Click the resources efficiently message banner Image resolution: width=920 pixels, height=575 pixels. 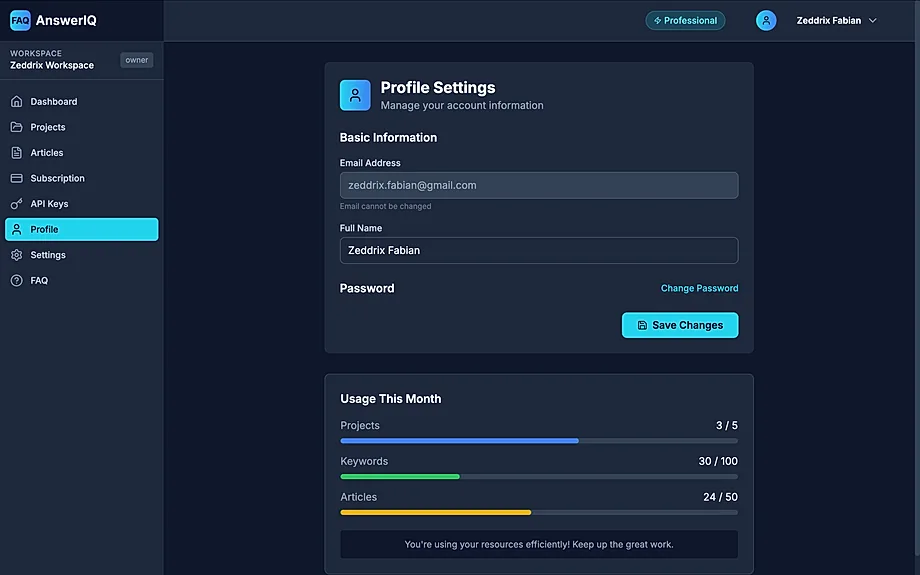tap(539, 544)
